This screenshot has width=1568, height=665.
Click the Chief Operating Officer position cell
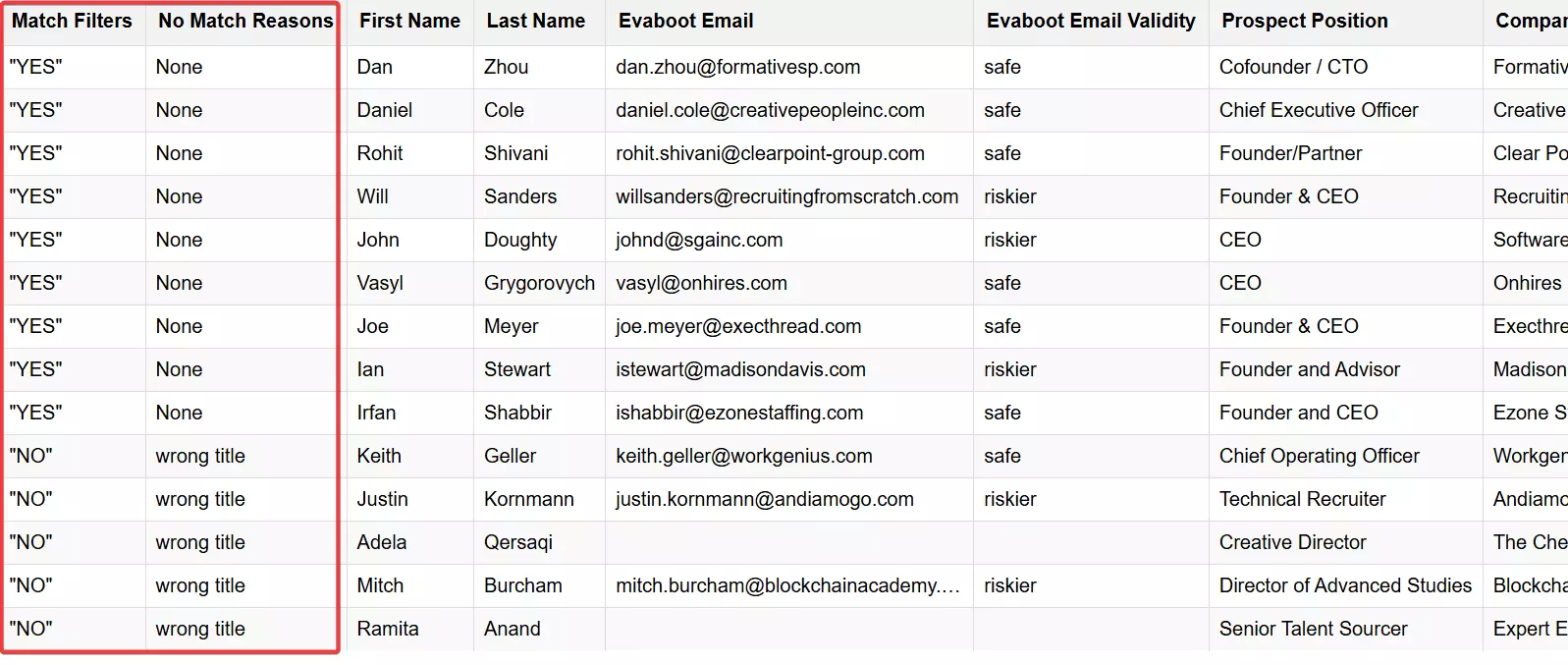(1319, 456)
